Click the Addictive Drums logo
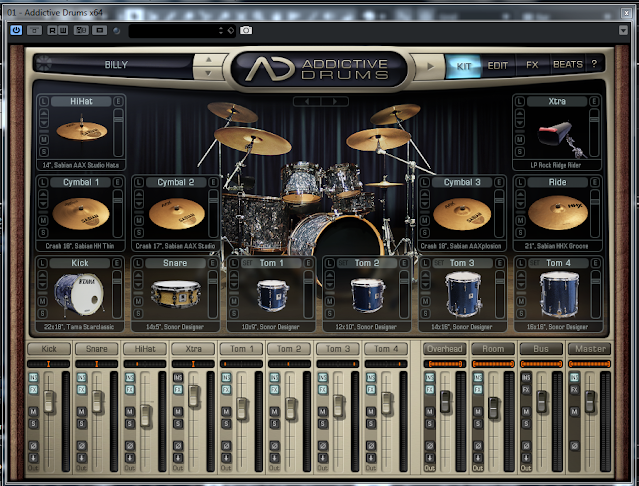This screenshot has height=486, width=639. click(318, 69)
